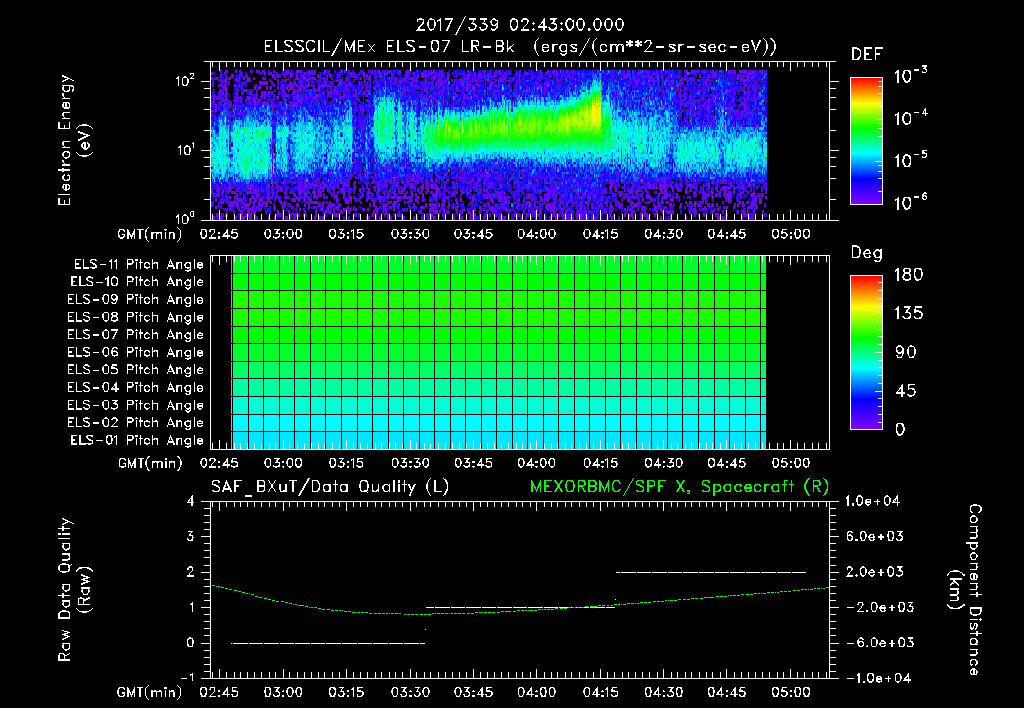Select the "ELS-09 Pitch Angle" row label
This screenshot has width=1024, height=708.
point(136,300)
